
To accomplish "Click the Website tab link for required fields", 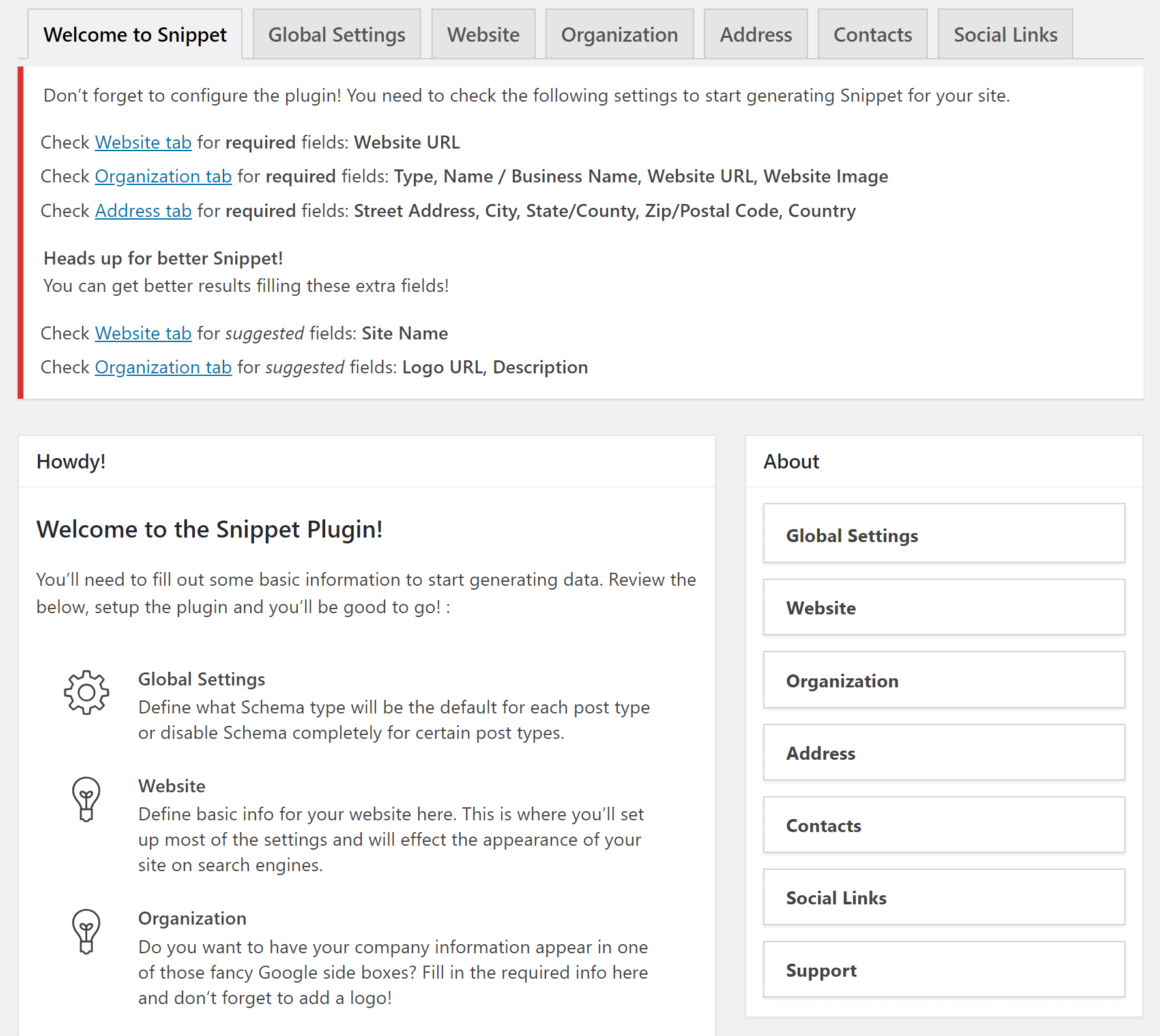I will 143,142.
